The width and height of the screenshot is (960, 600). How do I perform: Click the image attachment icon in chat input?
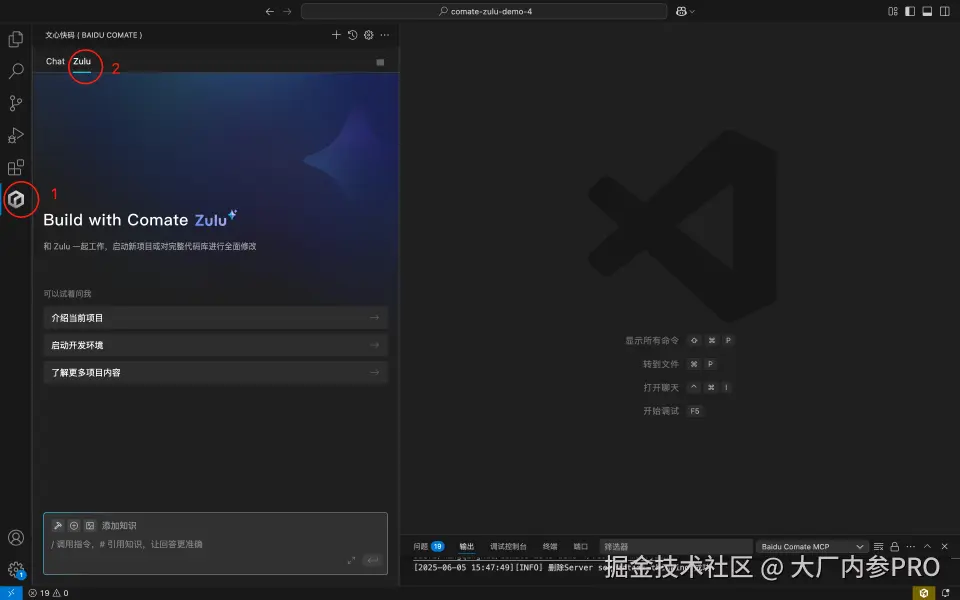(x=90, y=524)
